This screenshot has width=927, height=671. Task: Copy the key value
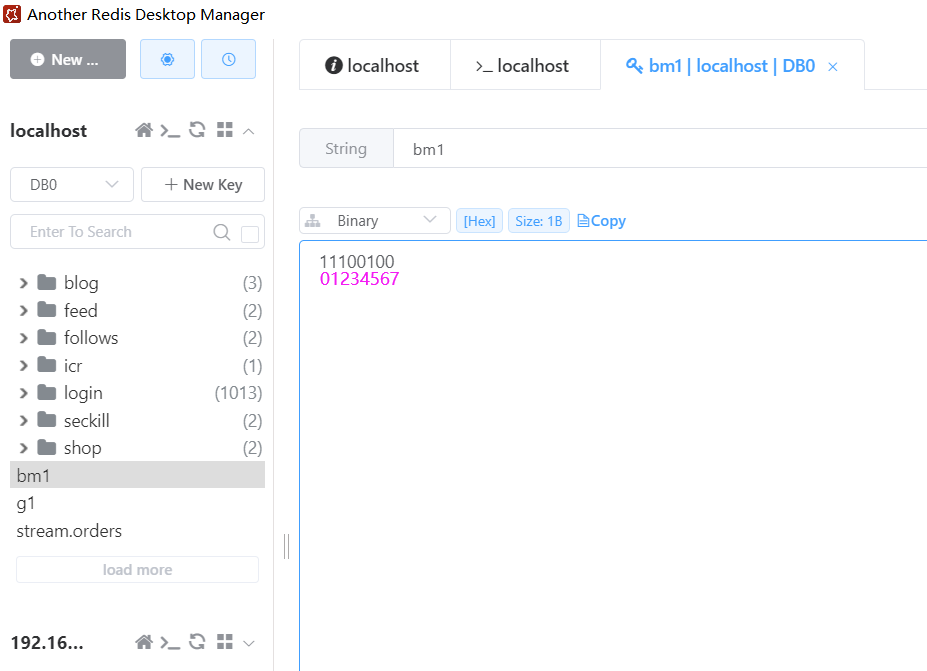tap(602, 221)
